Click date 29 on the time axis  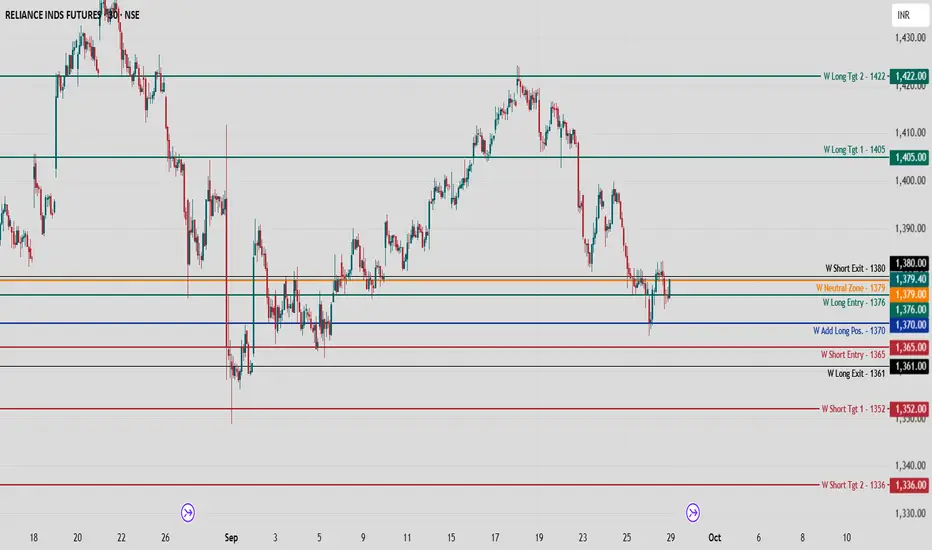pyautogui.click(x=670, y=538)
